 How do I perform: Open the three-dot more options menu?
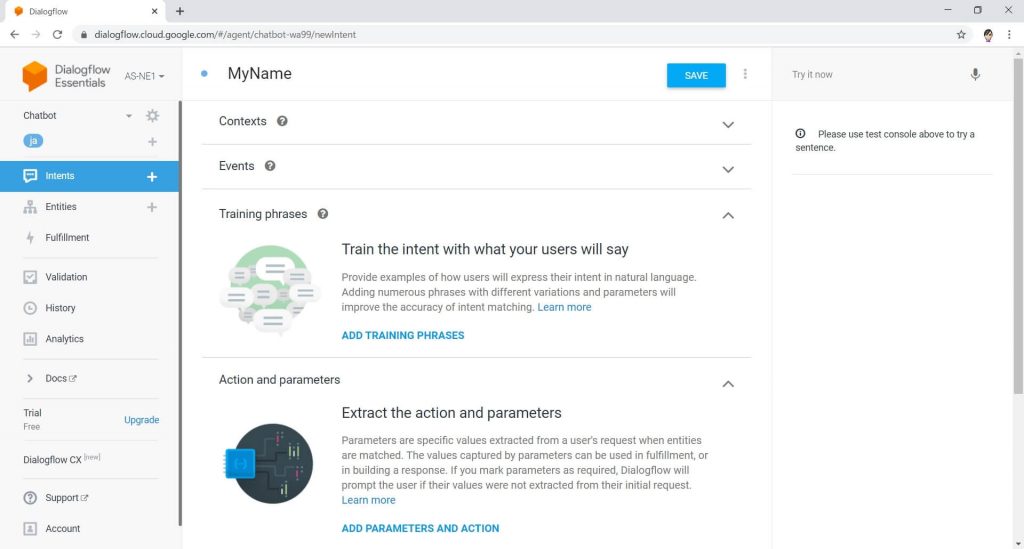point(745,74)
